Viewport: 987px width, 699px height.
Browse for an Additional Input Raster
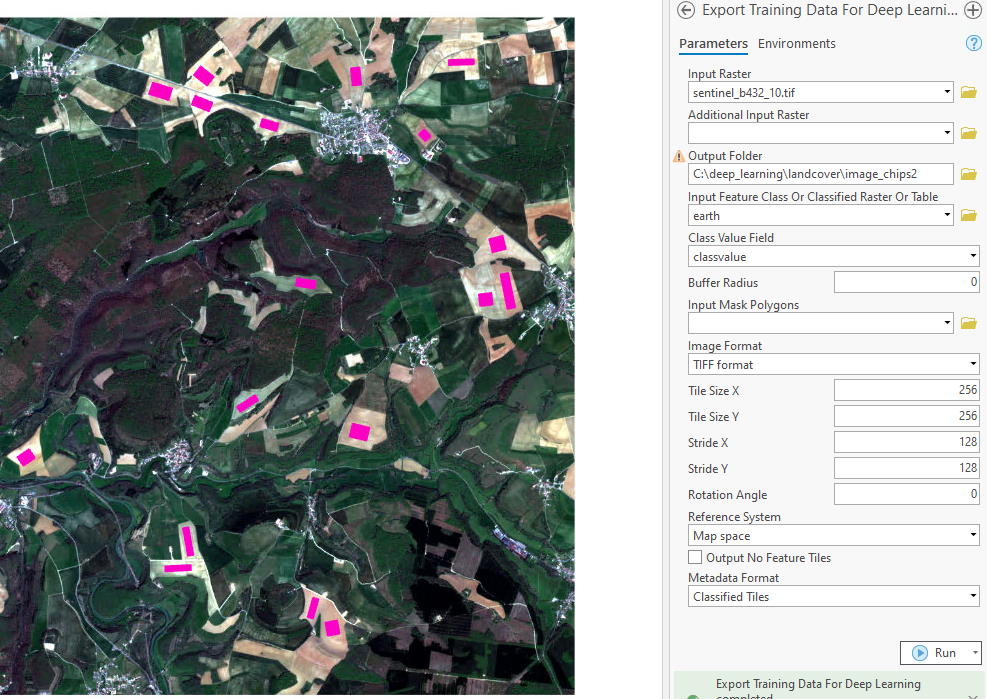pos(967,132)
